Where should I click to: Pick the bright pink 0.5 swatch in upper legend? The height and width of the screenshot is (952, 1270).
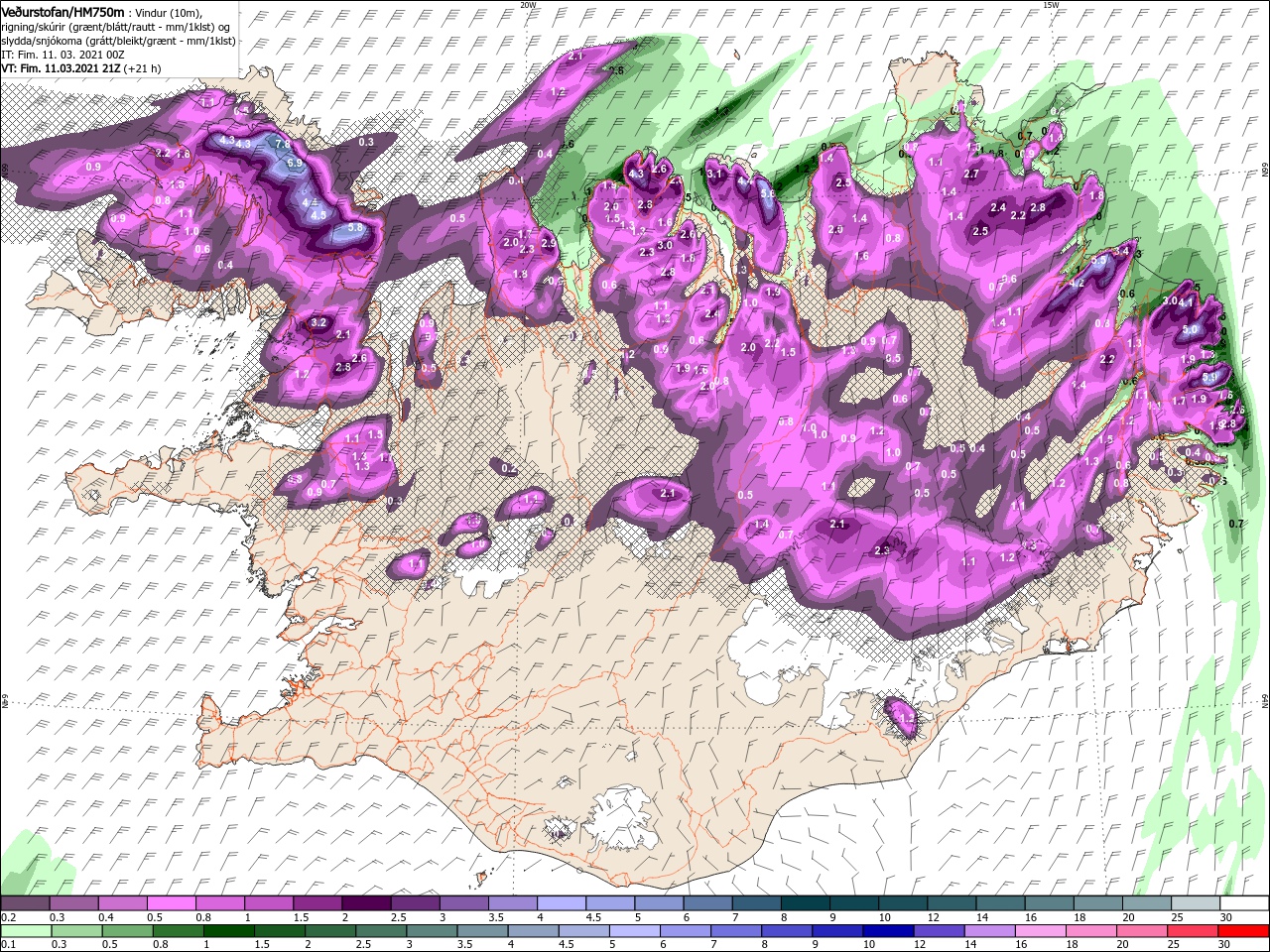171,903
